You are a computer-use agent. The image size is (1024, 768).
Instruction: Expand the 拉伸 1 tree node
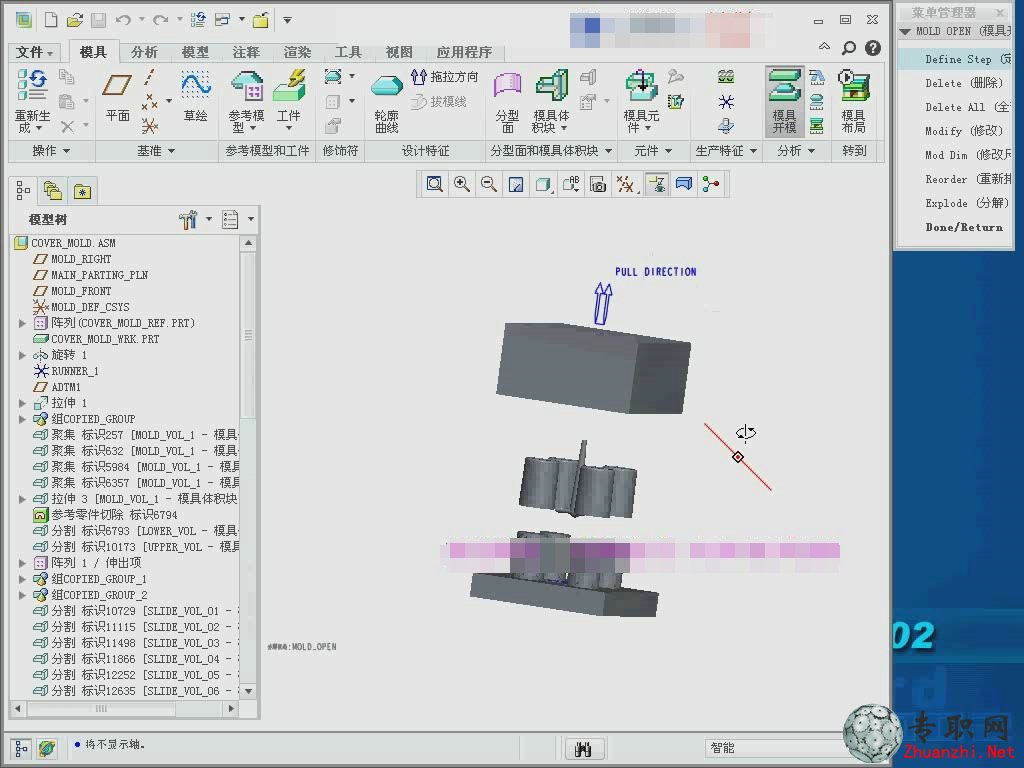click(x=22, y=403)
